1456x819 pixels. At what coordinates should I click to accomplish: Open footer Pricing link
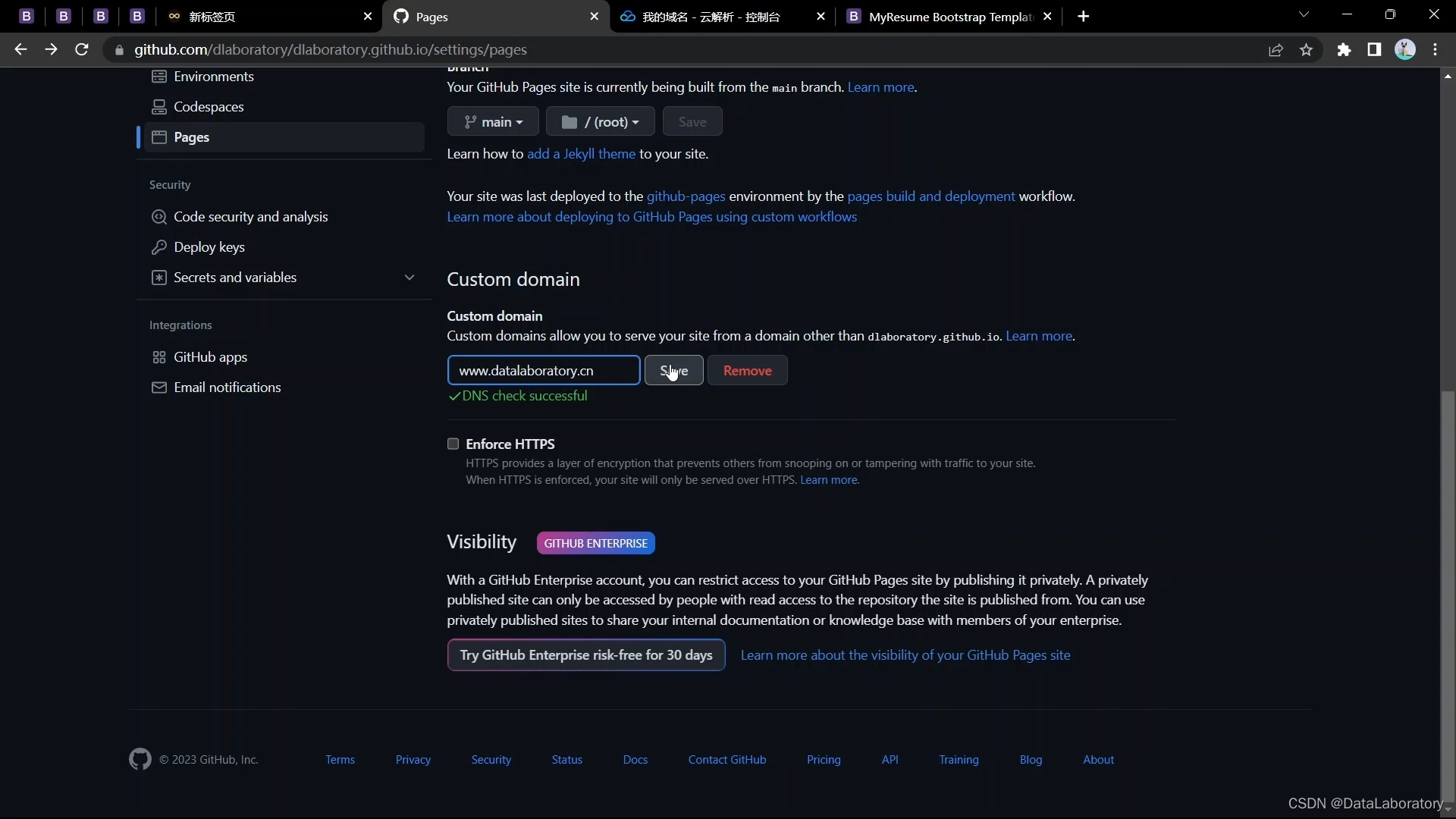pos(824,760)
